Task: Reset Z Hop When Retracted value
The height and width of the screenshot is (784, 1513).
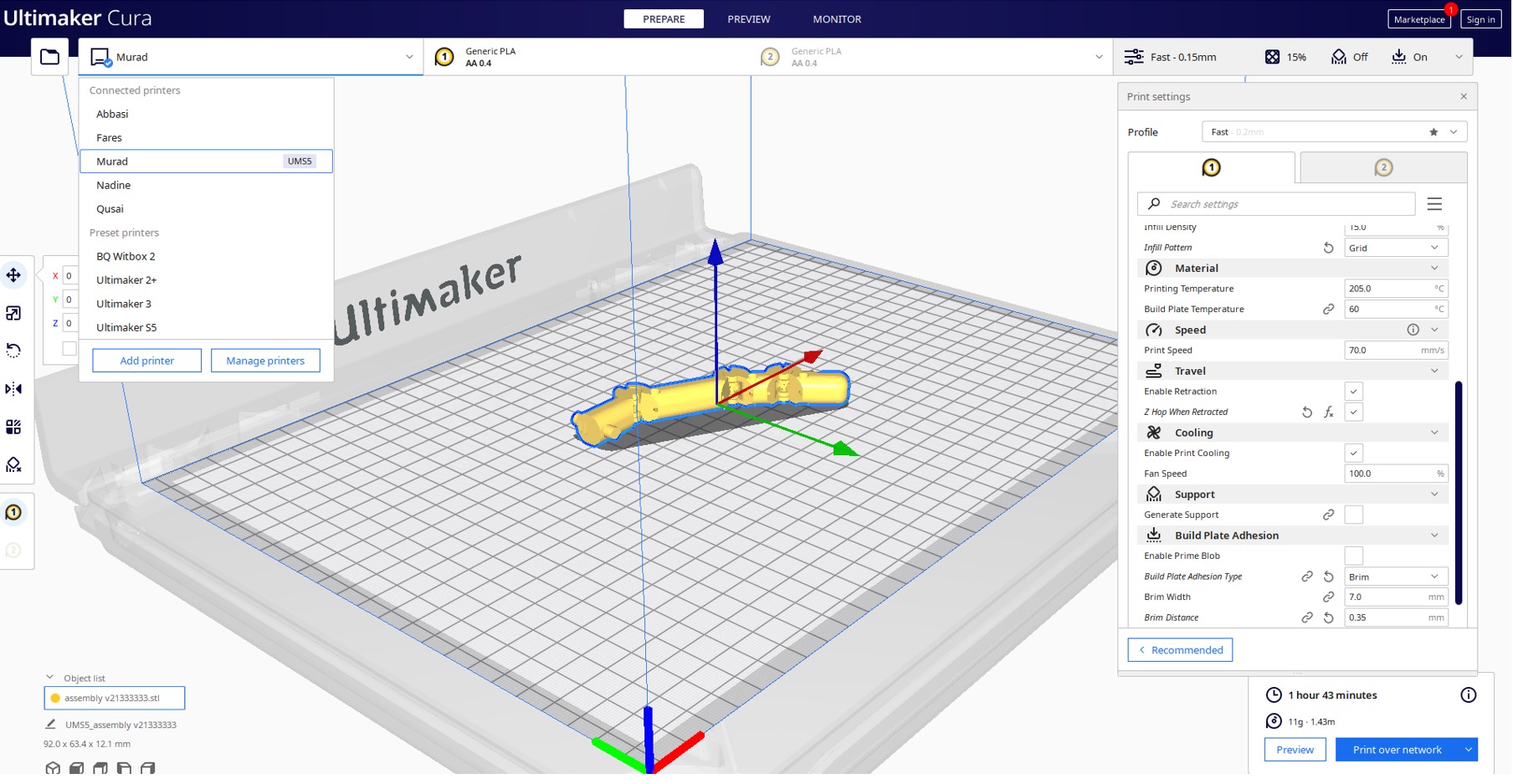Action: [x=1308, y=412]
